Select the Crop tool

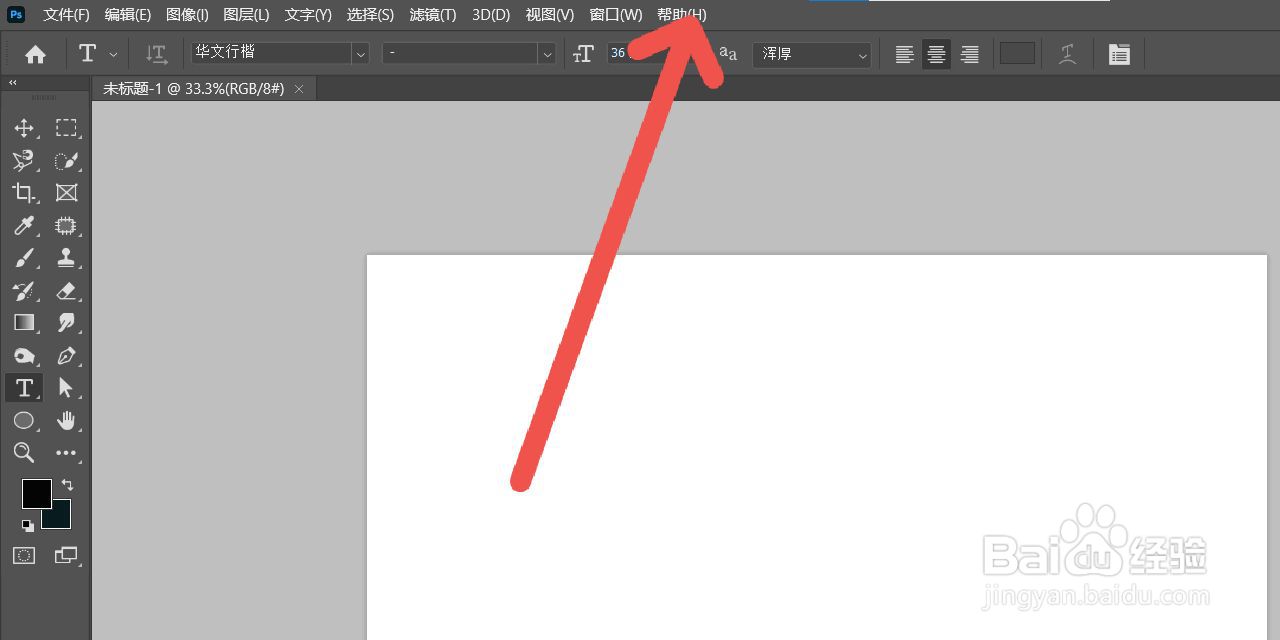tap(24, 193)
